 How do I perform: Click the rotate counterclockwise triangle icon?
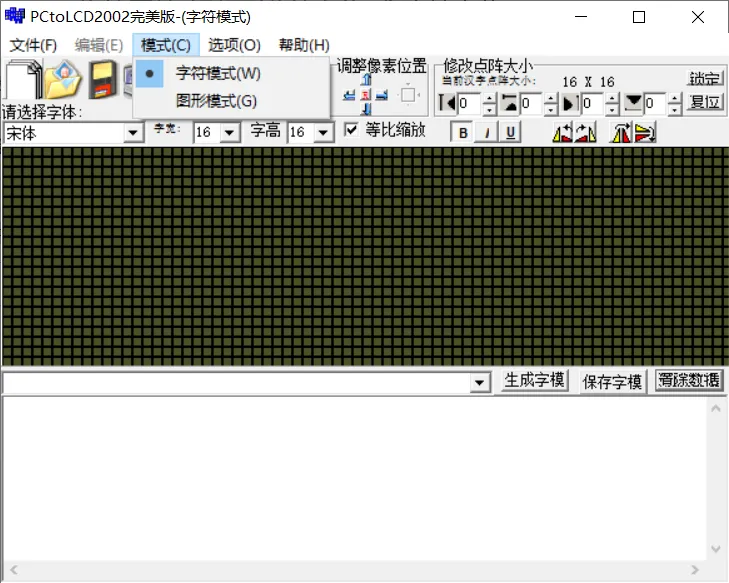(563, 133)
